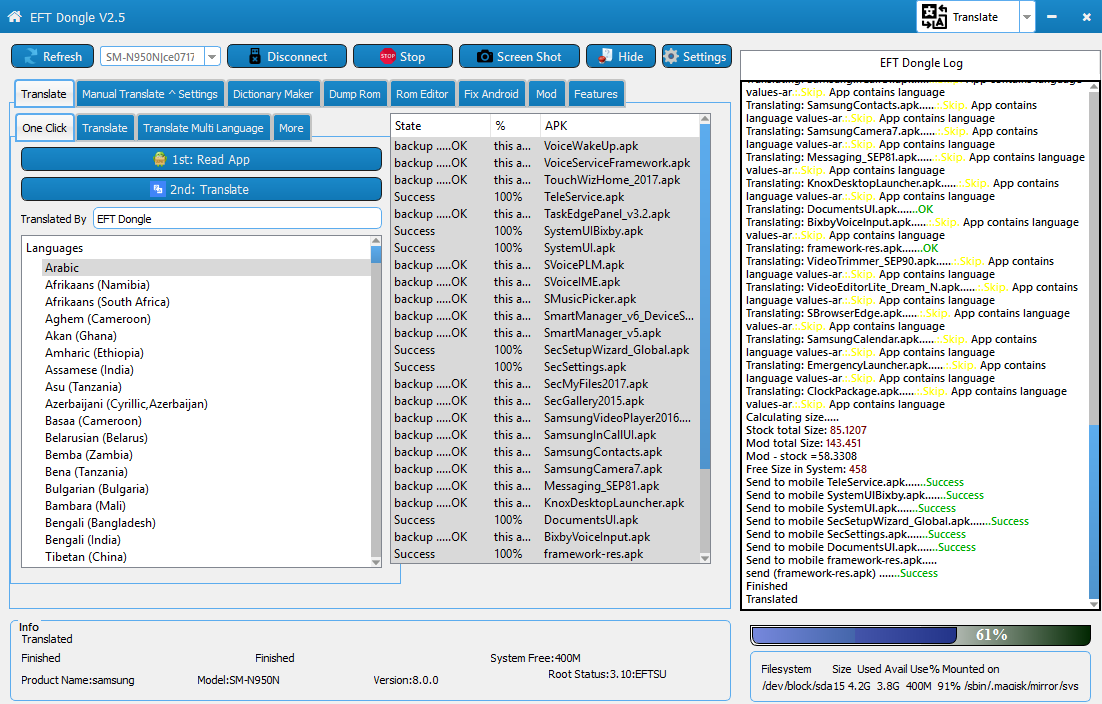The width and height of the screenshot is (1102, 704).
Task: Click the APK table scroll down arrow
Action: [705, 558]
